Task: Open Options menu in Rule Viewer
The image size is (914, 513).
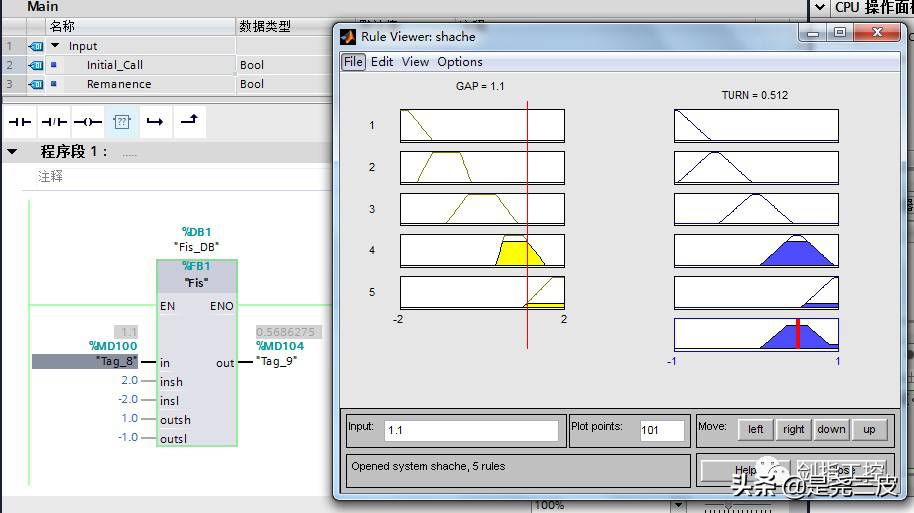Action: coord(460,62)
